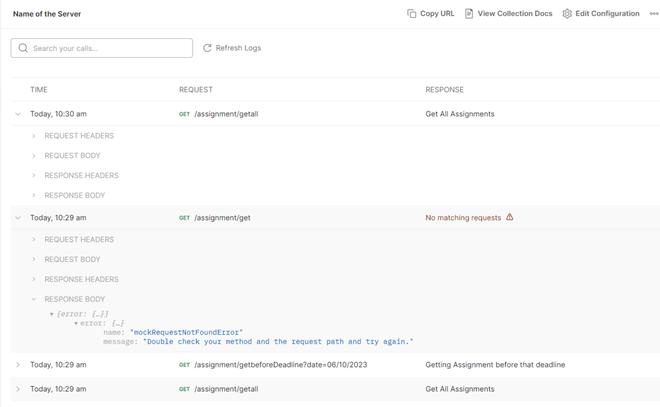The height and width of the screenshot is (407, 660).
Task: Click the View Collection Docs document icon
Action: point(469,14)
